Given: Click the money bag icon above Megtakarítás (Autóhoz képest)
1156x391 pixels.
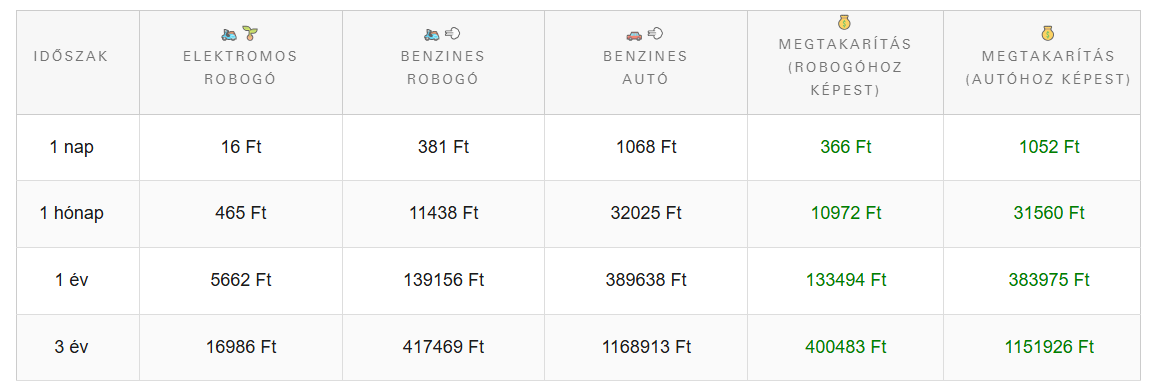Looking at the screenshot, I should click(1048, 33).
